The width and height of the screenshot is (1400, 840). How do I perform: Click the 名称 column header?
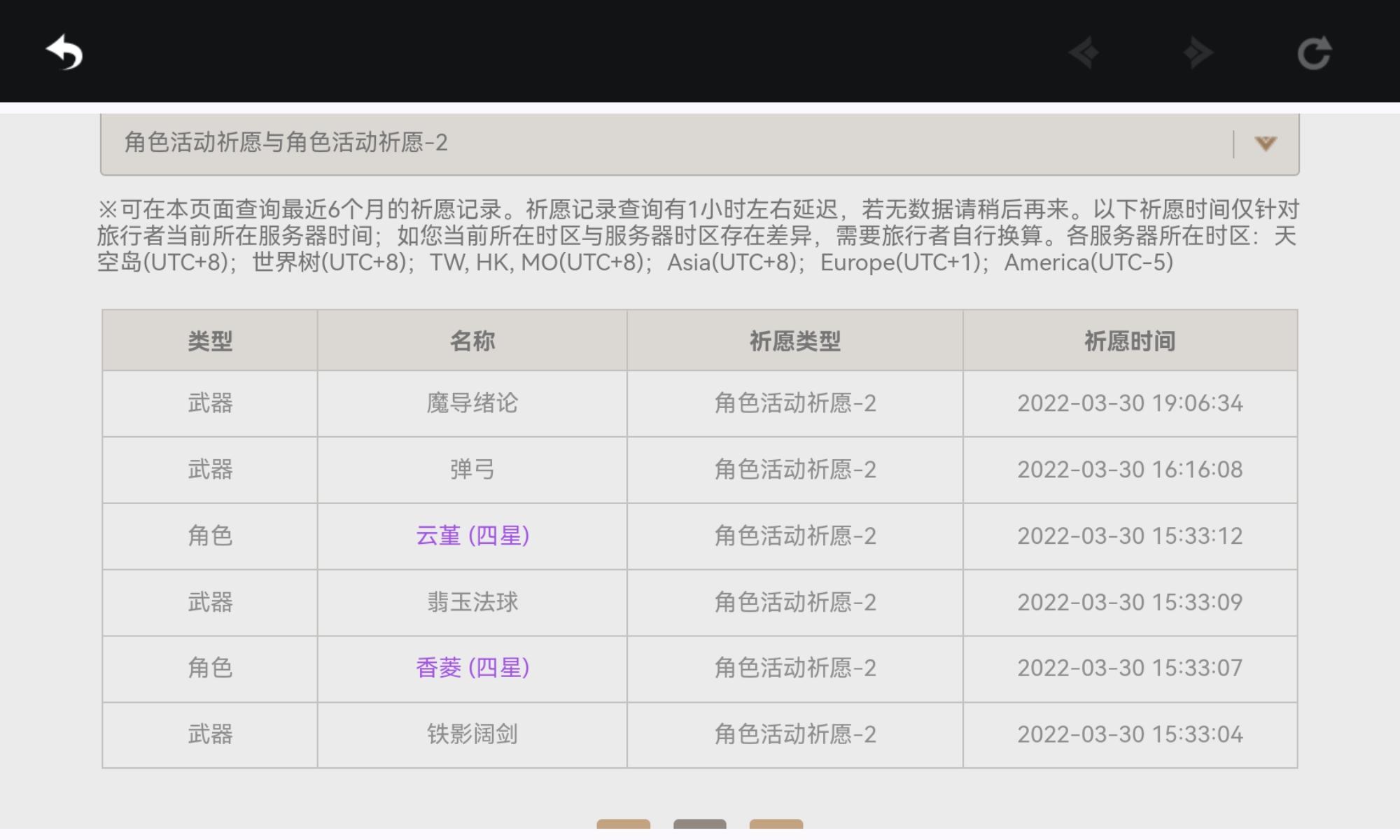472,341
